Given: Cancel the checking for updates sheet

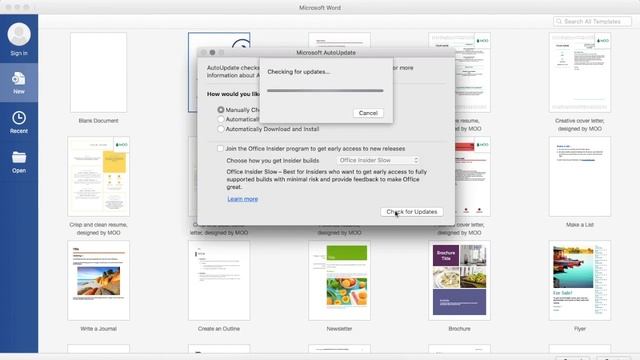Looking at the screenshot, I should pos(368,113).
